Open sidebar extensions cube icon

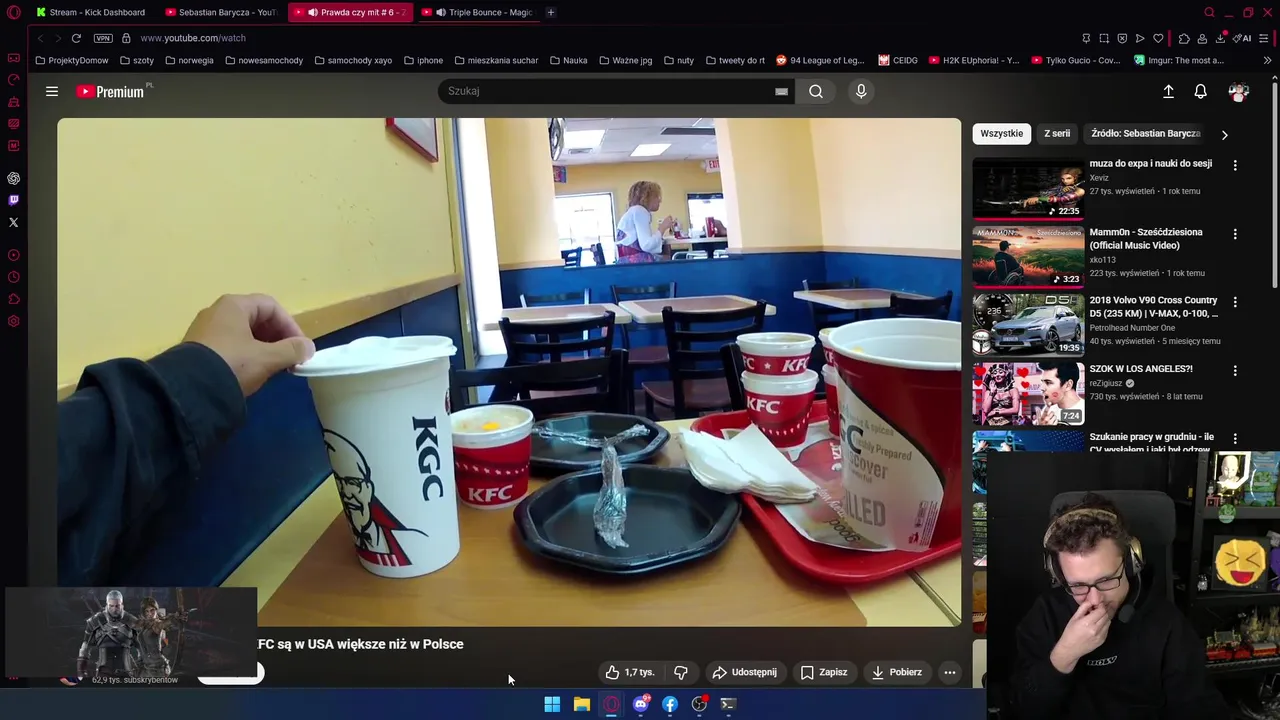point(13,299)
